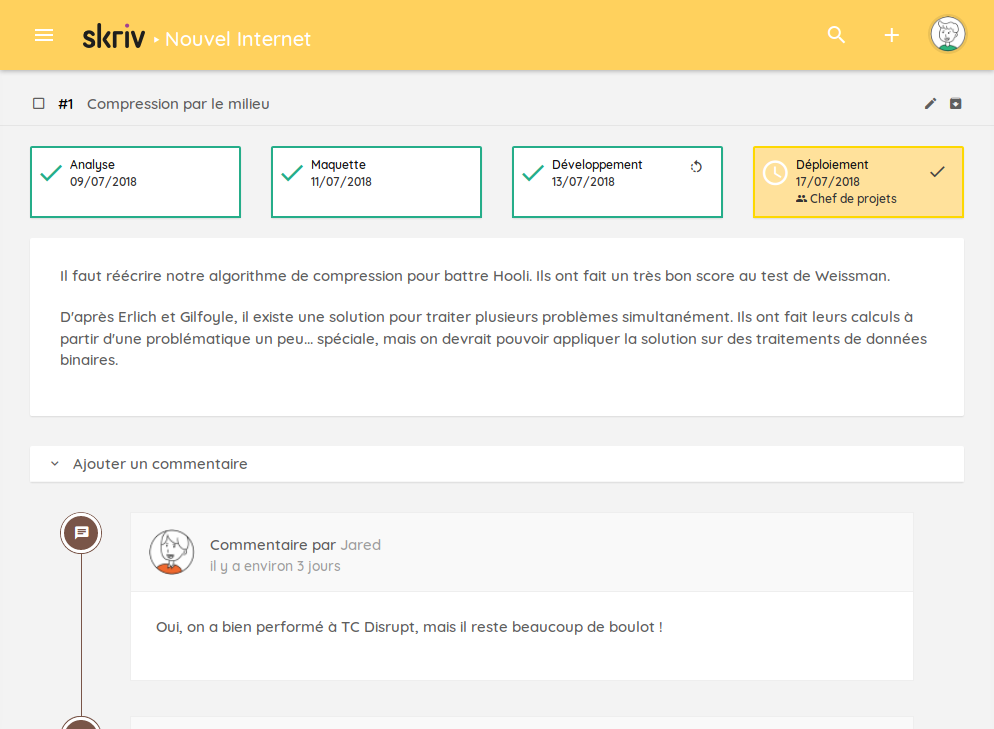Screen dimensions: 994x729
Task: Click the Compression par le milieu title
Action: pos(178,104)
